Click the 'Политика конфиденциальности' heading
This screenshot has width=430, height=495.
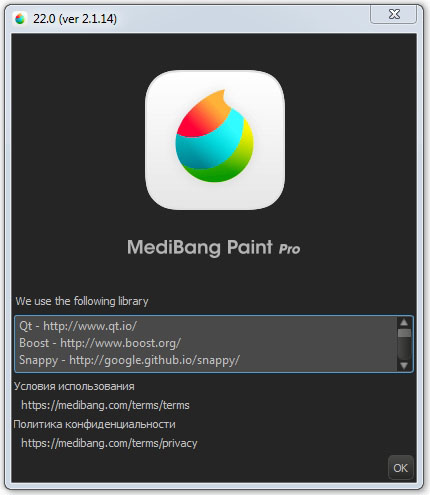[x=94, y=424]
